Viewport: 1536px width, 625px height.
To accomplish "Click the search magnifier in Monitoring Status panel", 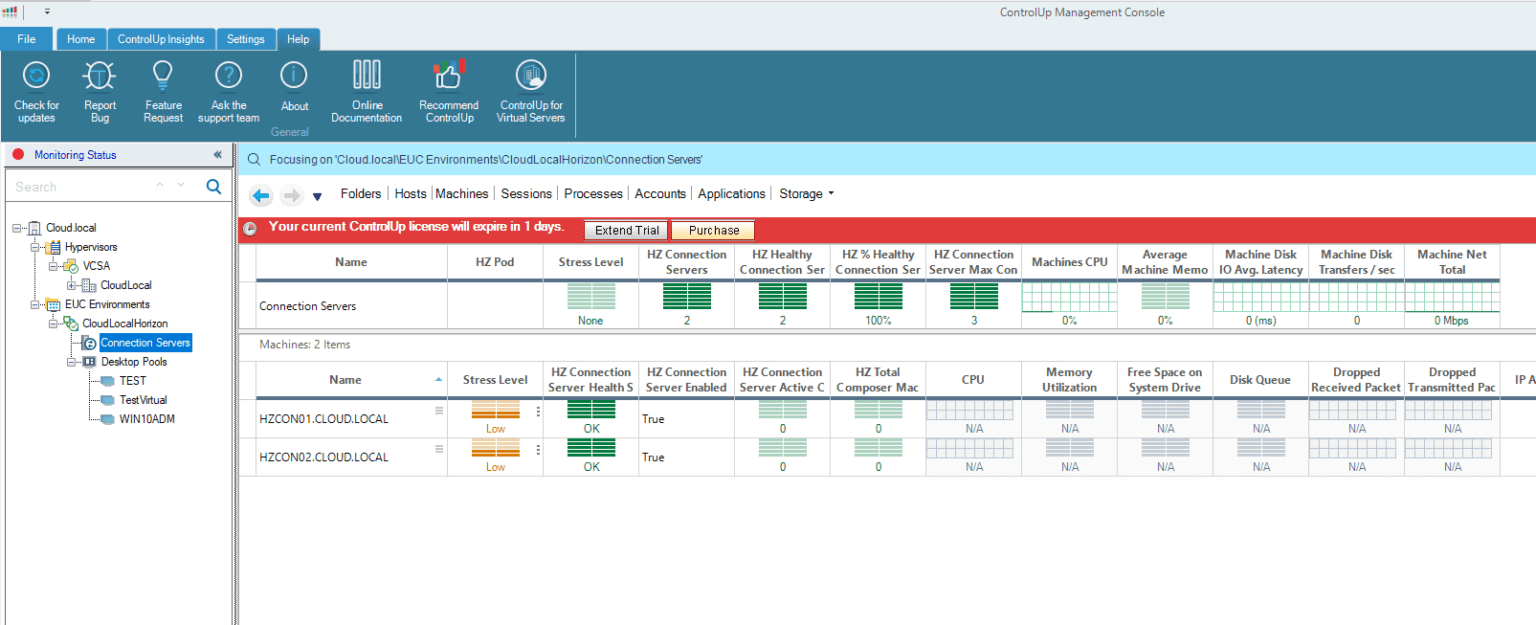I will (x=212, y=186).
